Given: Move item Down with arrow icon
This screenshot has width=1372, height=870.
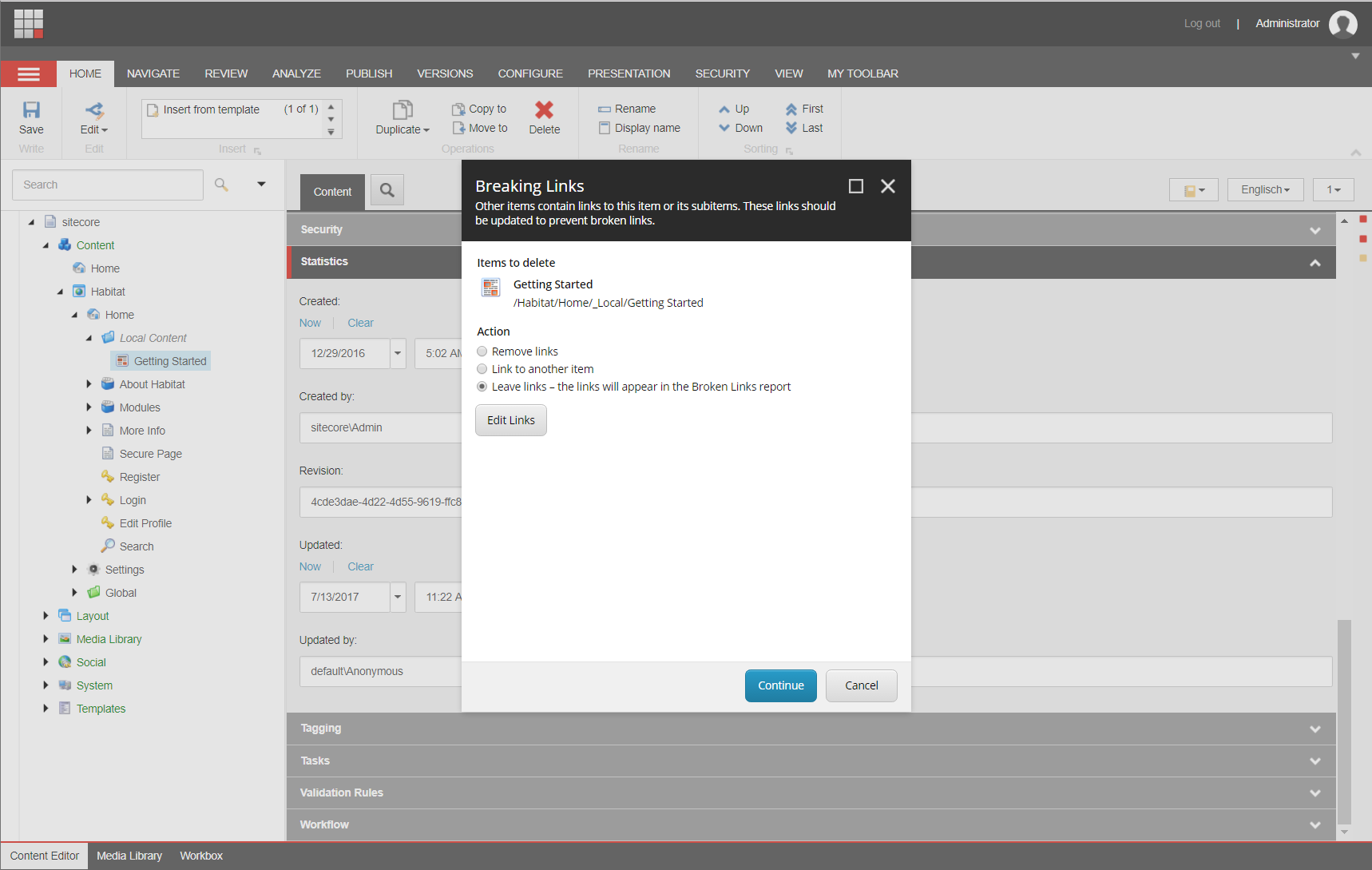Looking at the screenshot, I should pos(724,128).
